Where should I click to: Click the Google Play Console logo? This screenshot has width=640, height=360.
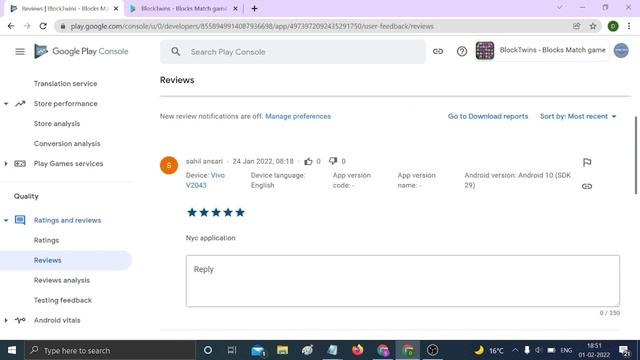click(81, 51)
